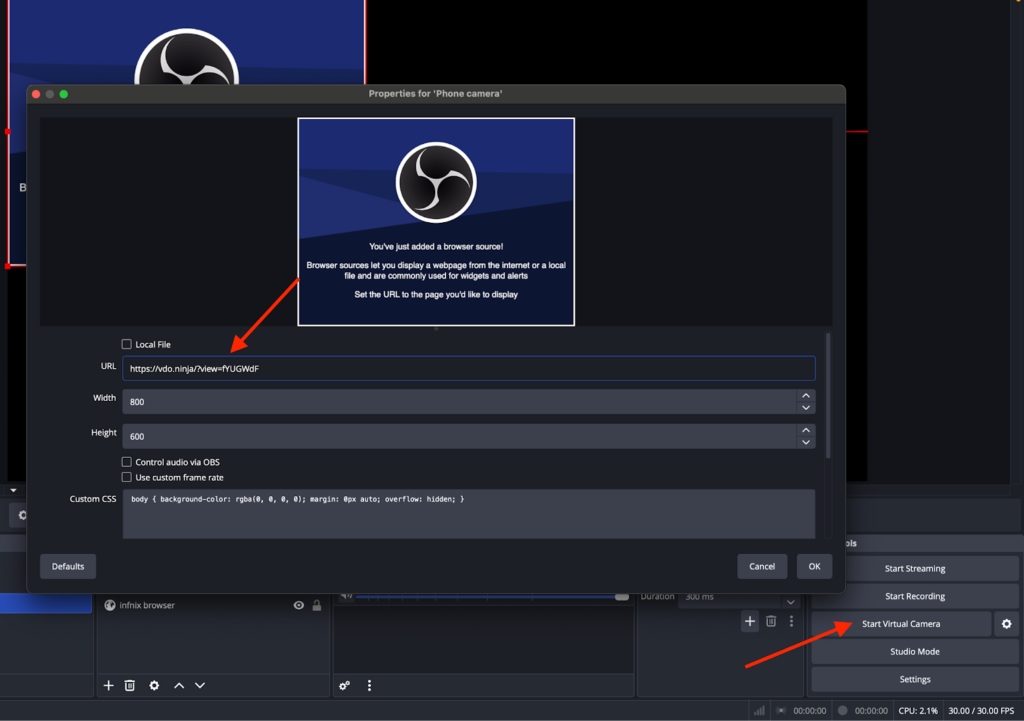The height and width of the screenshot is (721, 1024).
Task: Click the OK button
Action: click(x=814, y=566)
